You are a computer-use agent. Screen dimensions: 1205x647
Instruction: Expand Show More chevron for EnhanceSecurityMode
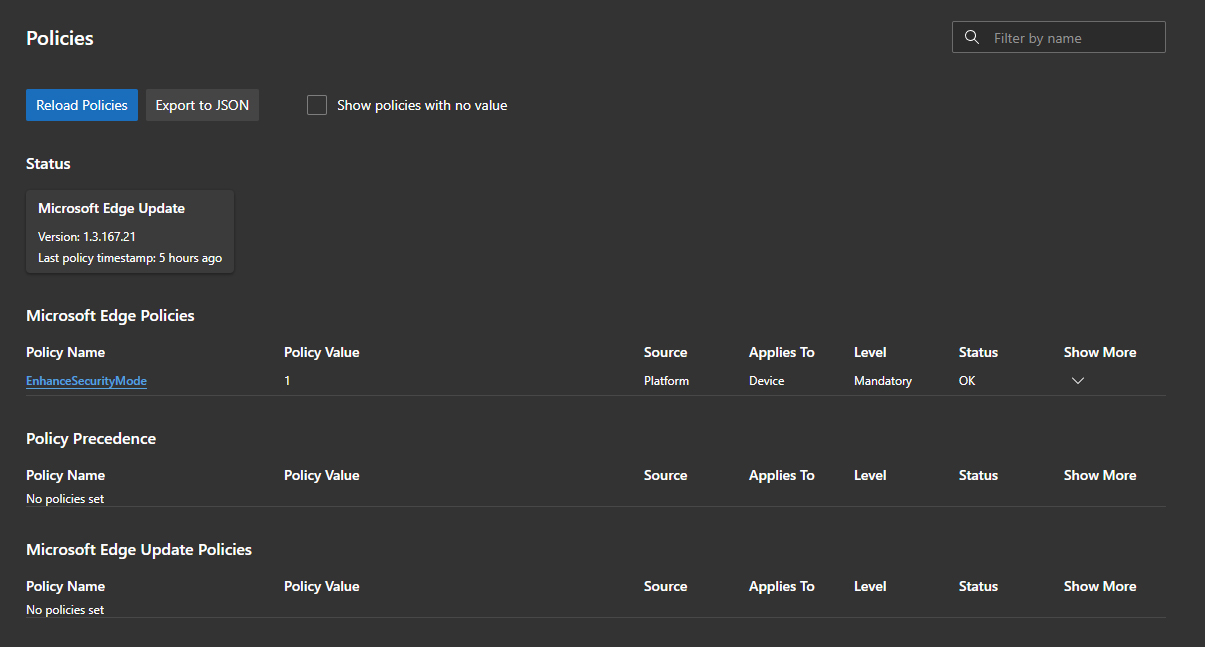1078,381
